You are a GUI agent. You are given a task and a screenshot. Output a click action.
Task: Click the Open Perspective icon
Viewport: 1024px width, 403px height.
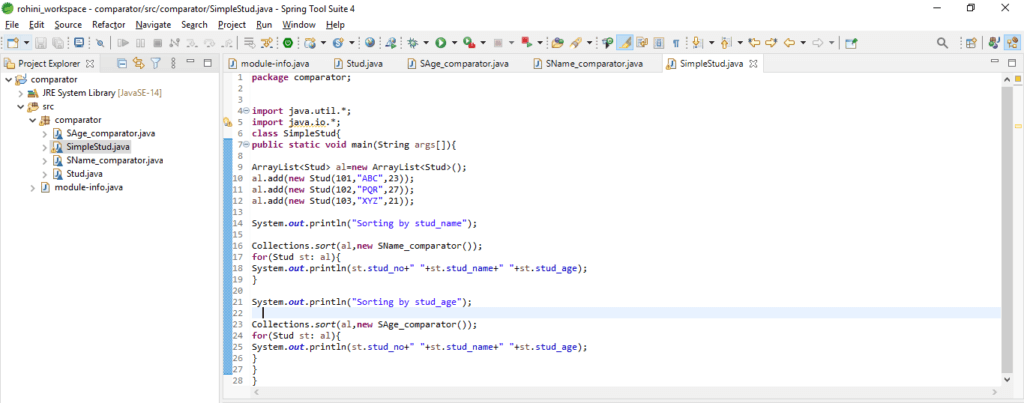coord(971,43)
